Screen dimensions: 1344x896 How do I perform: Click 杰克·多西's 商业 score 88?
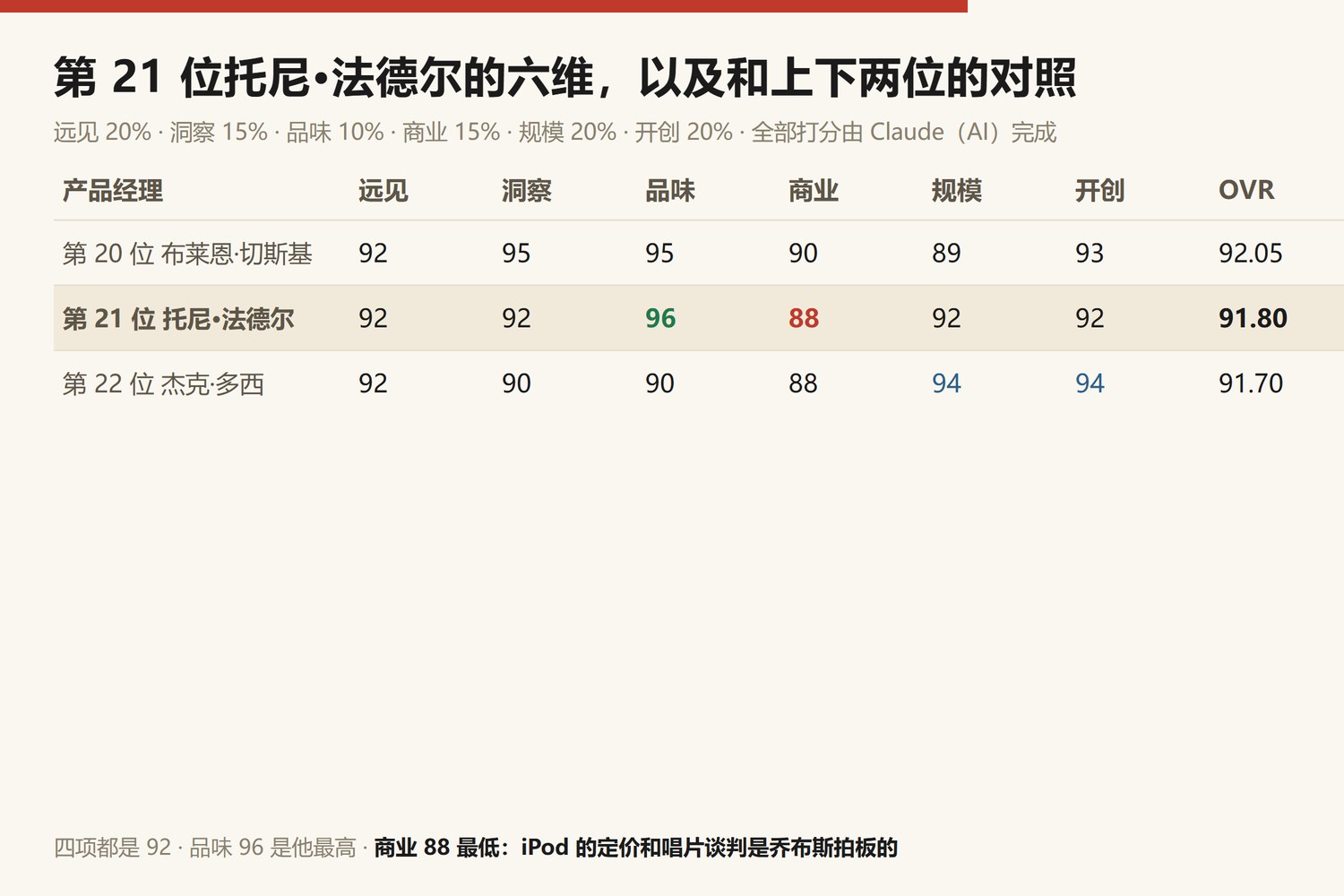[803, 383]
